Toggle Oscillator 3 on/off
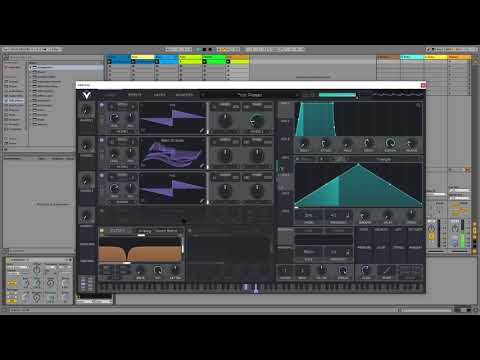This screenshot has width=480, height=360. pos(102,175)
